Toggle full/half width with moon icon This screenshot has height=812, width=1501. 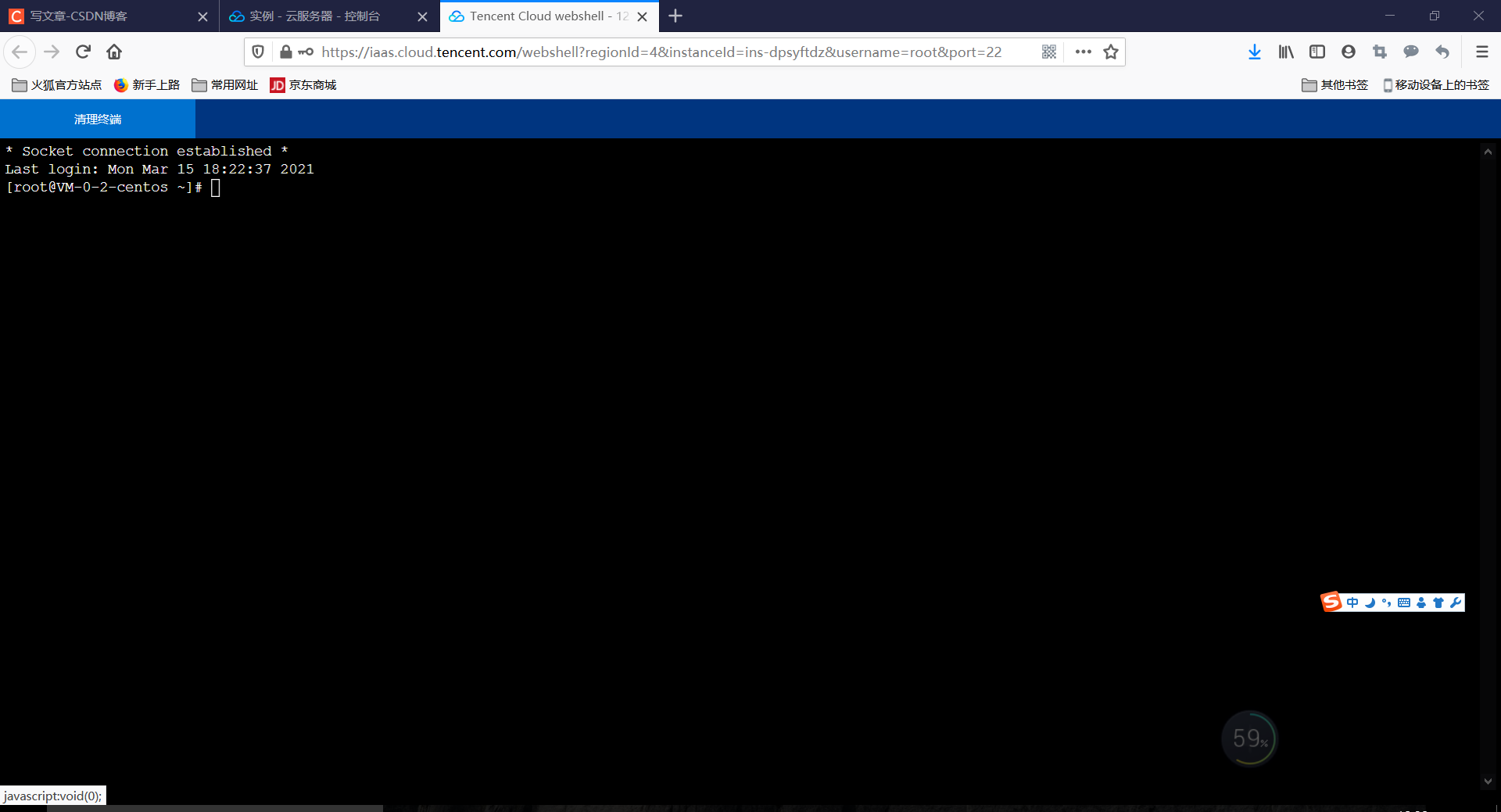(1370, 602)
